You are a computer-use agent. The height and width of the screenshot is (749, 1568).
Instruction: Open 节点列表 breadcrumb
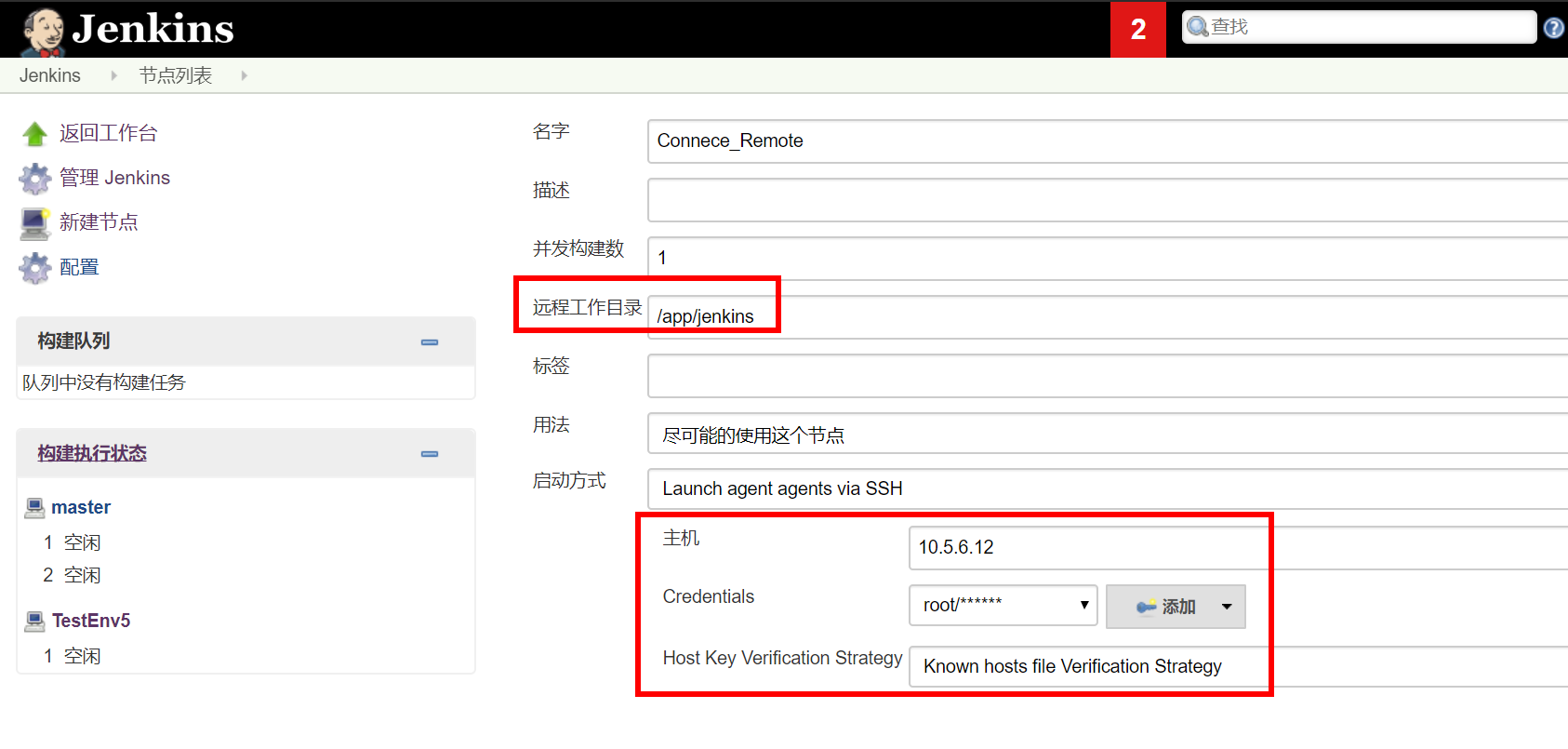[x=176, y=75]
